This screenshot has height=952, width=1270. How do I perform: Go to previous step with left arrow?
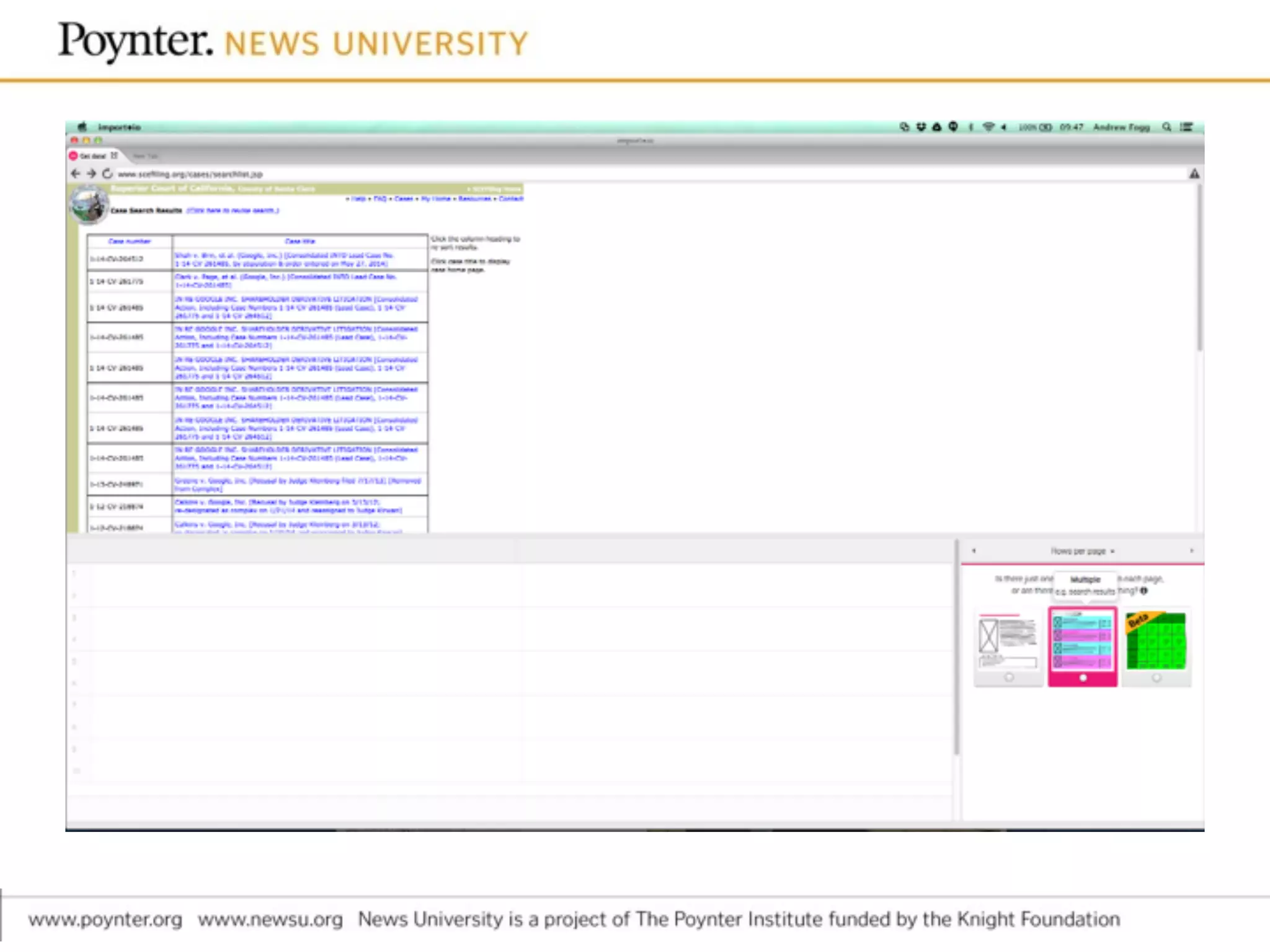974,551
